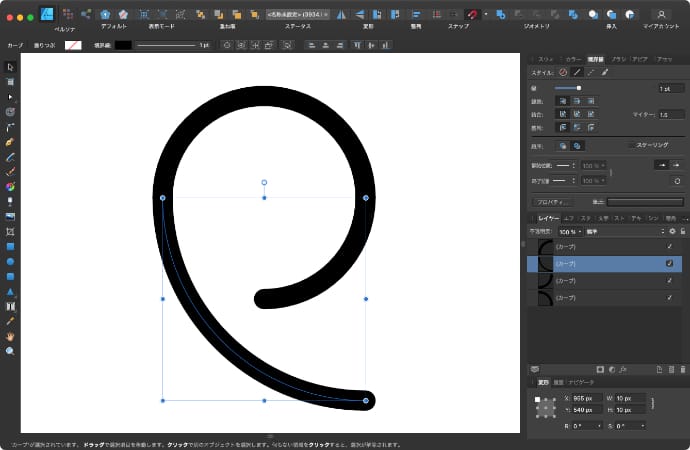Screen dimensions: 690x450
Task: Select the no-stroke style button
Action: (563, 72)
